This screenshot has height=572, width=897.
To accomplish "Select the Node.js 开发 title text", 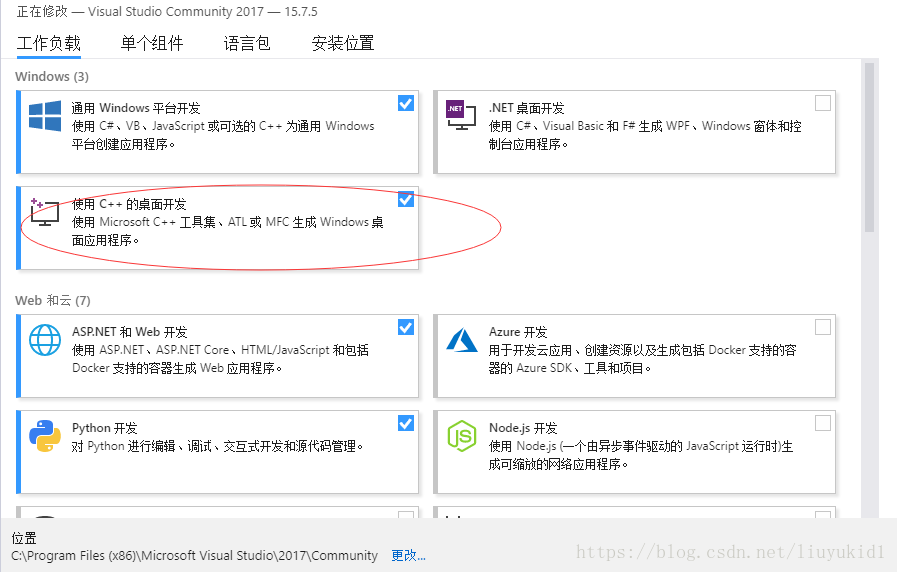I will coord(523,428).
